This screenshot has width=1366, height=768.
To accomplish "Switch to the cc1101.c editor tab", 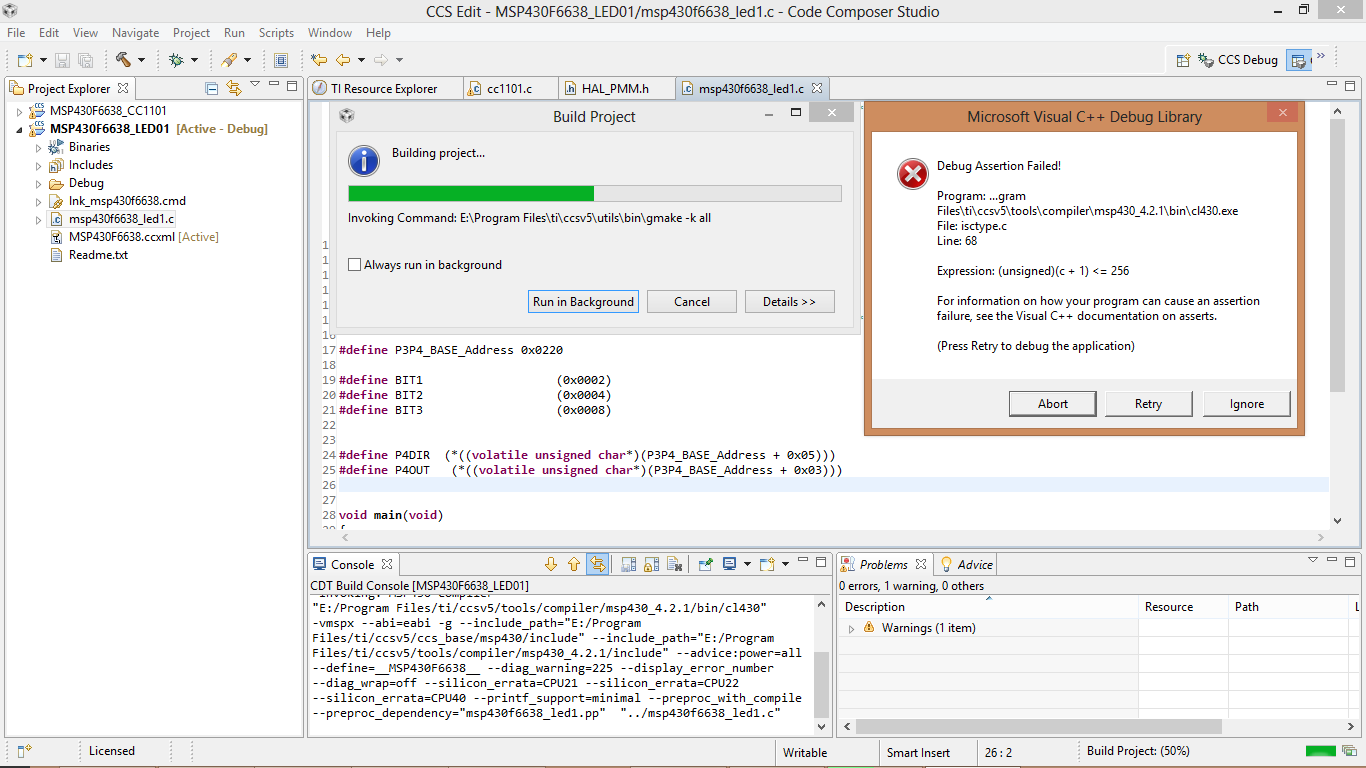I will (508, 88).
